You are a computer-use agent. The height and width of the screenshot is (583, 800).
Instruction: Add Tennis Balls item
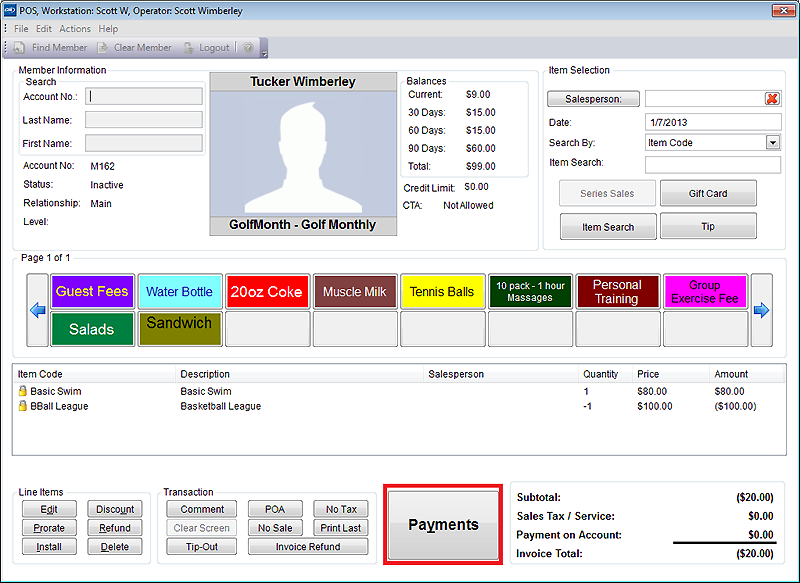coord(442,291)
